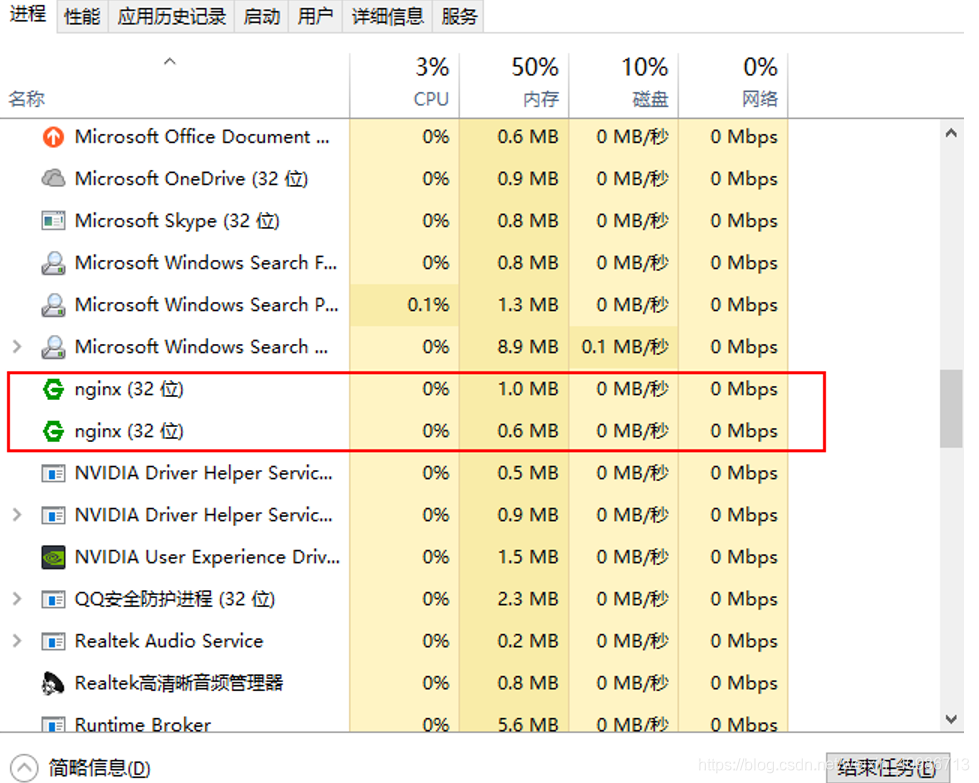Screen dimensions: 979x783
Task: Click the NVIDIA User Experience Driver icon
Action: [x=53, y=557]
